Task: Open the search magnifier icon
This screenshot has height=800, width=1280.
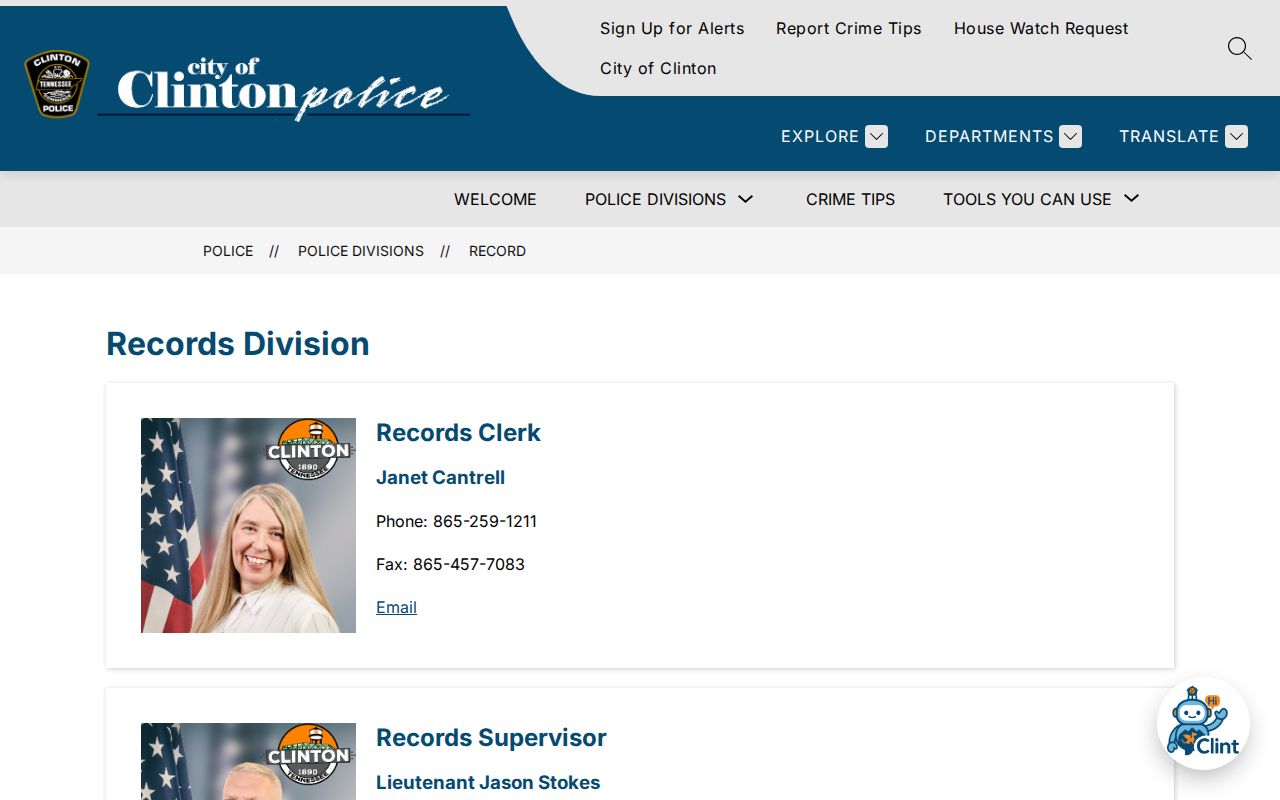Action: 1239,48
